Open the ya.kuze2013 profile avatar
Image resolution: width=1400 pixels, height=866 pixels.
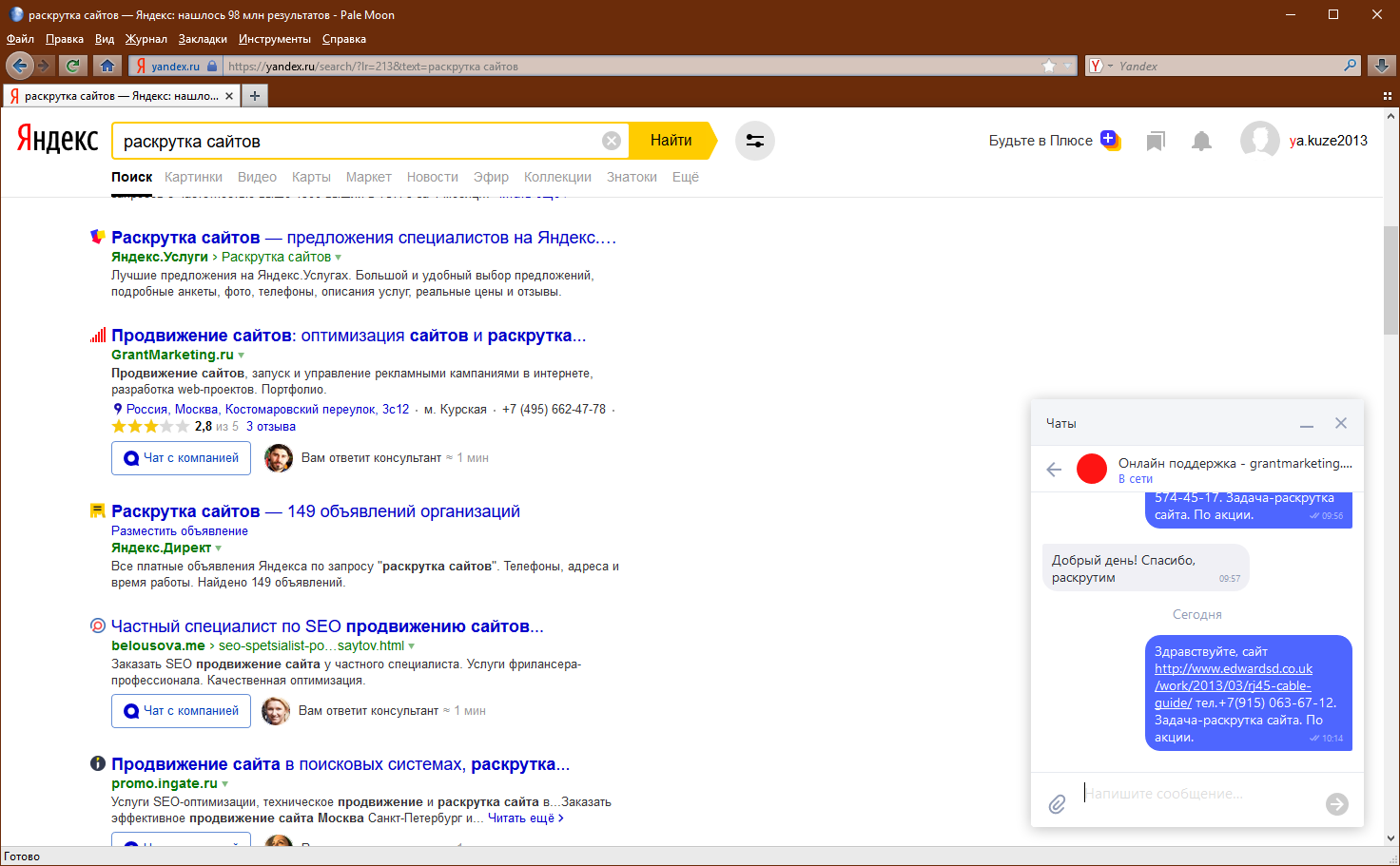click(x=1260, y=141)
